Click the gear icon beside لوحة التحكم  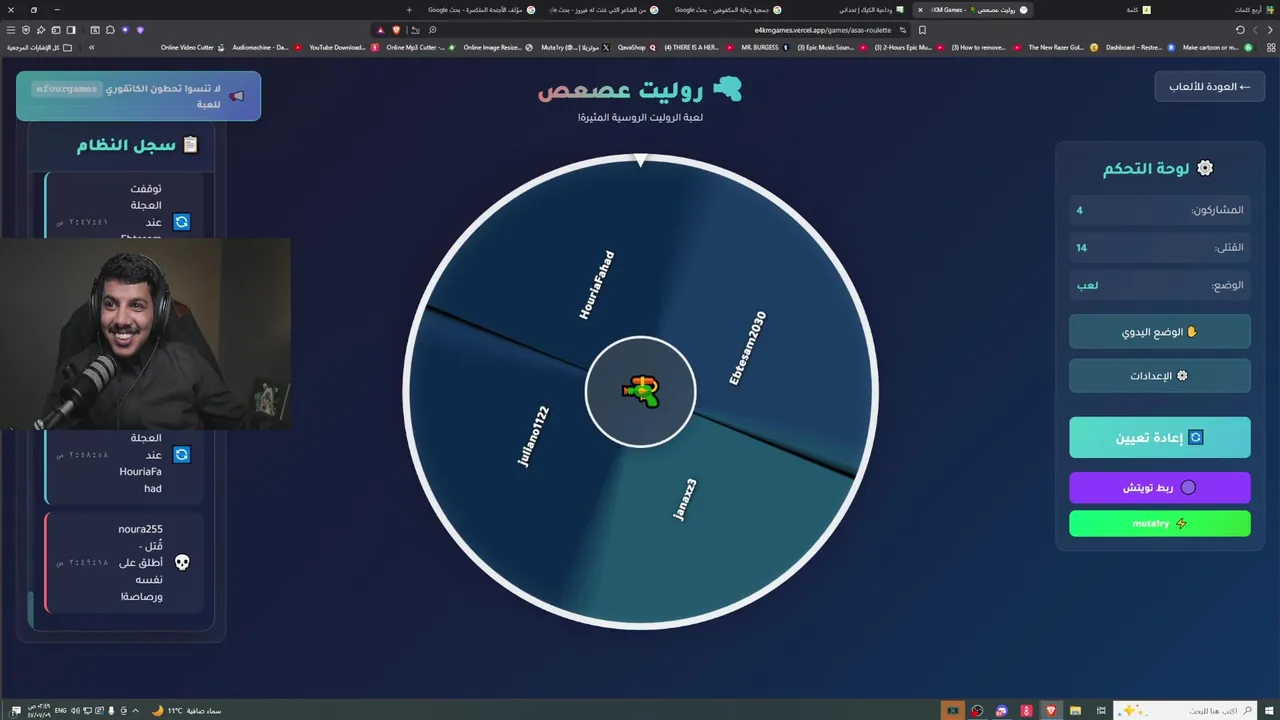click(x=1205, y=168)
